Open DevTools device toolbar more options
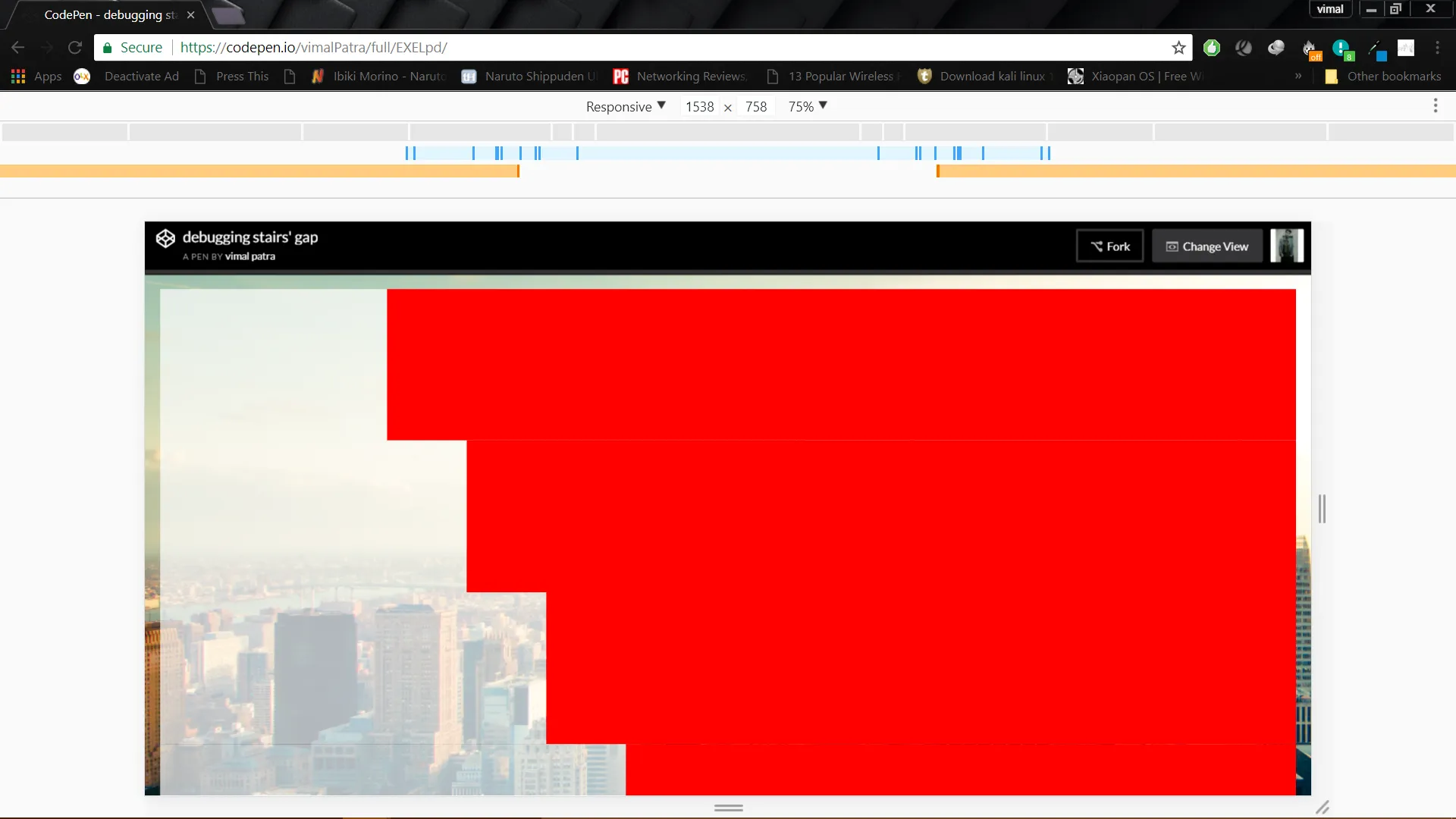The height and width of the screenshot is (819, 1456). 1435,106
